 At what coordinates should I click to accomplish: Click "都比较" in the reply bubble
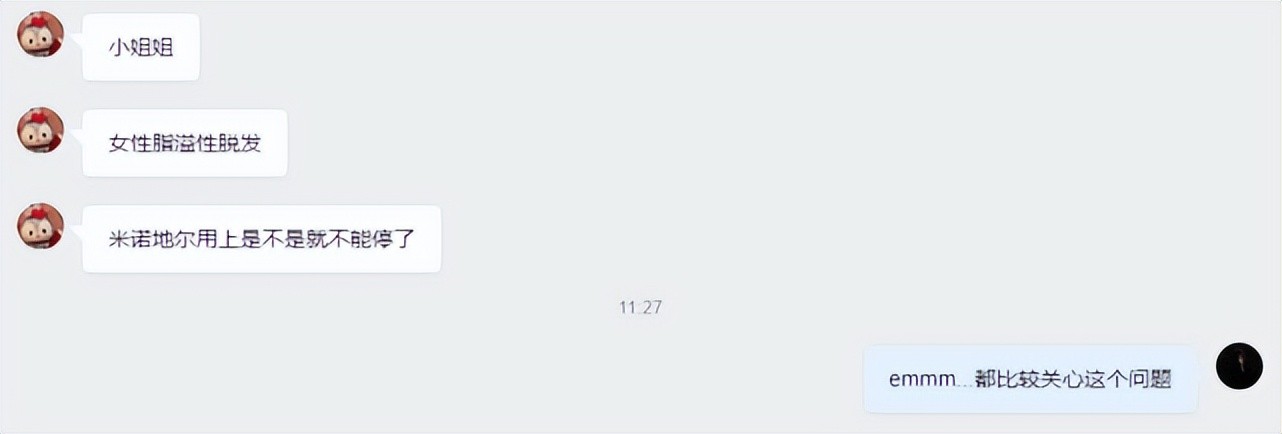point(1007,380)
